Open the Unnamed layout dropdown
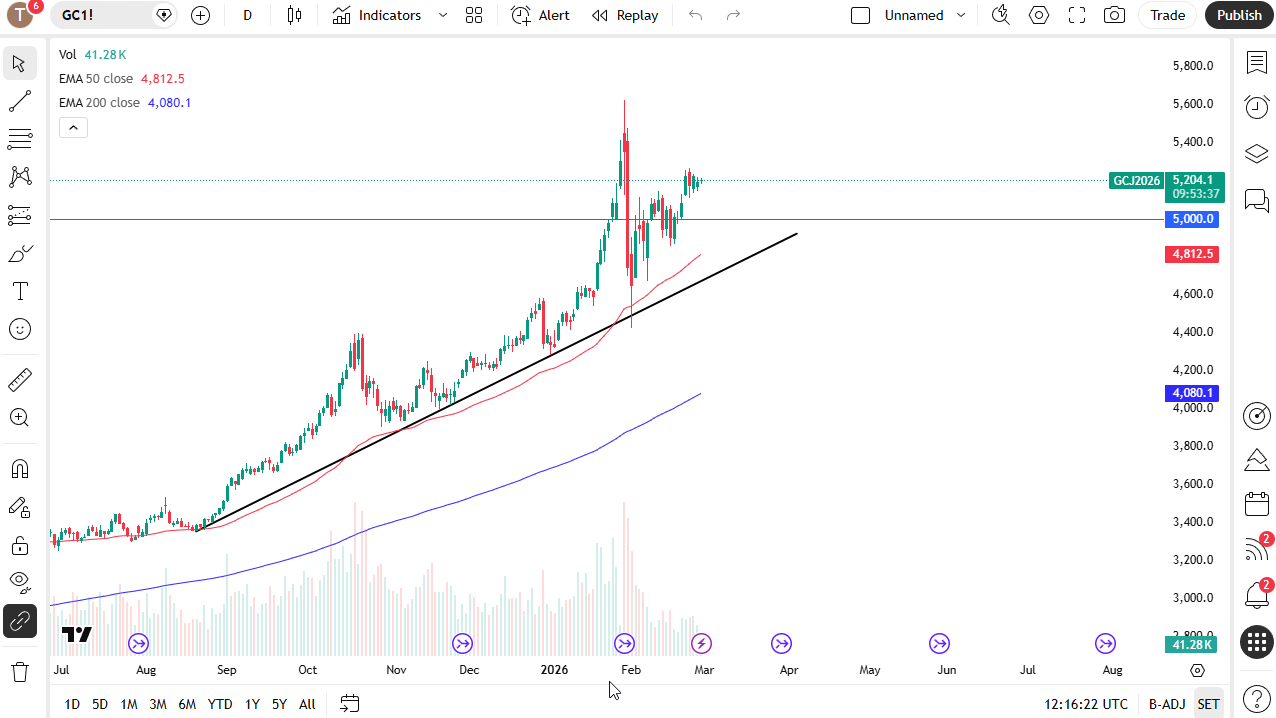This screenshot has width=1276, height=718. point(925,15)
